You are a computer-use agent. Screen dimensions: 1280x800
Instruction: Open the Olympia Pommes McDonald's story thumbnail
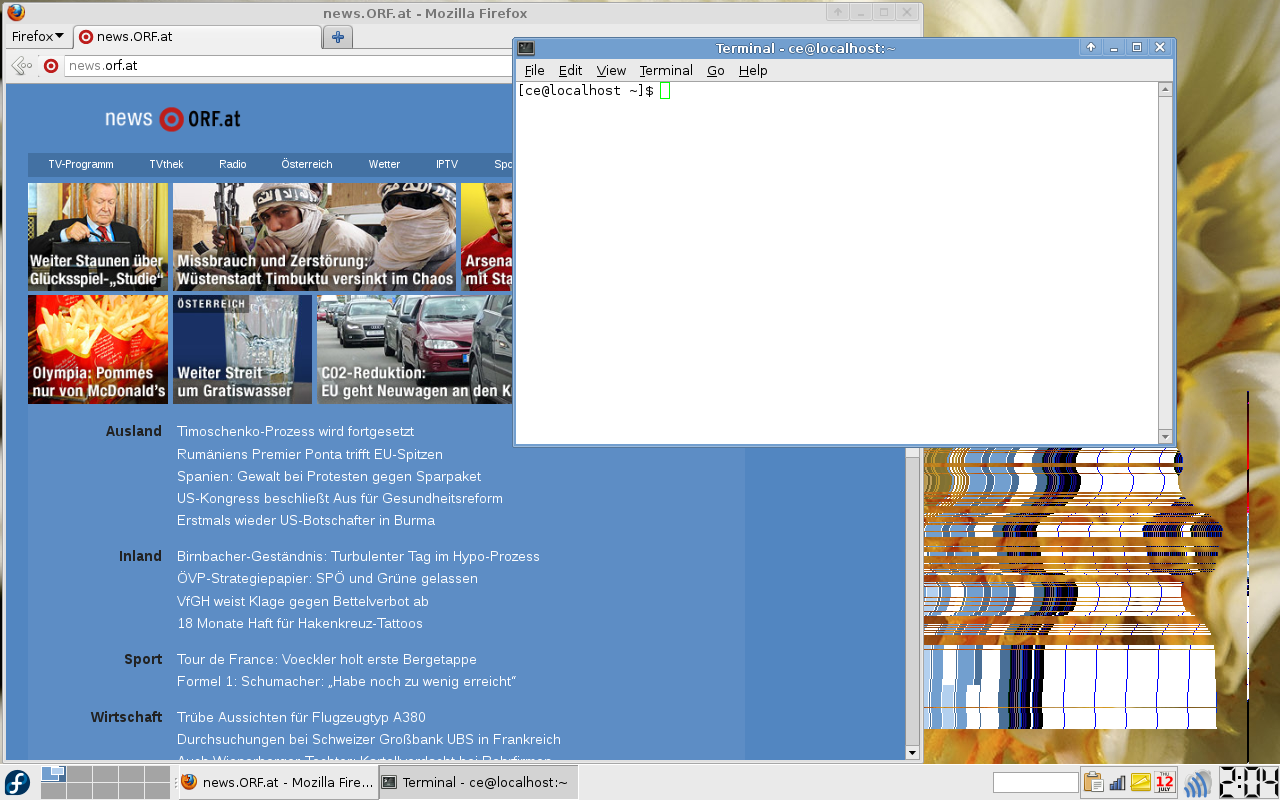[98, 349]
